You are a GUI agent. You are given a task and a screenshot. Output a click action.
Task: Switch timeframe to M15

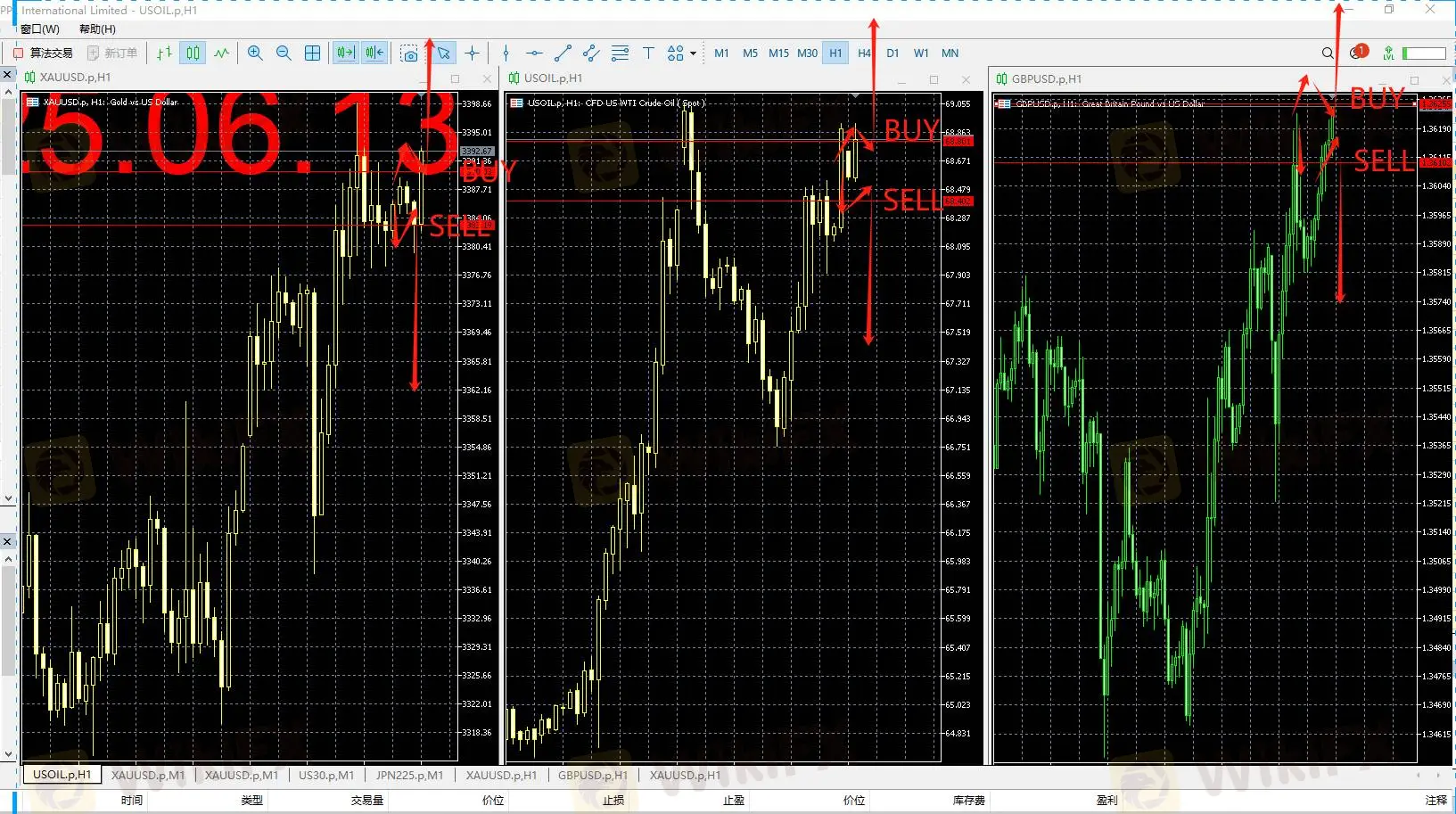[778, 53]
